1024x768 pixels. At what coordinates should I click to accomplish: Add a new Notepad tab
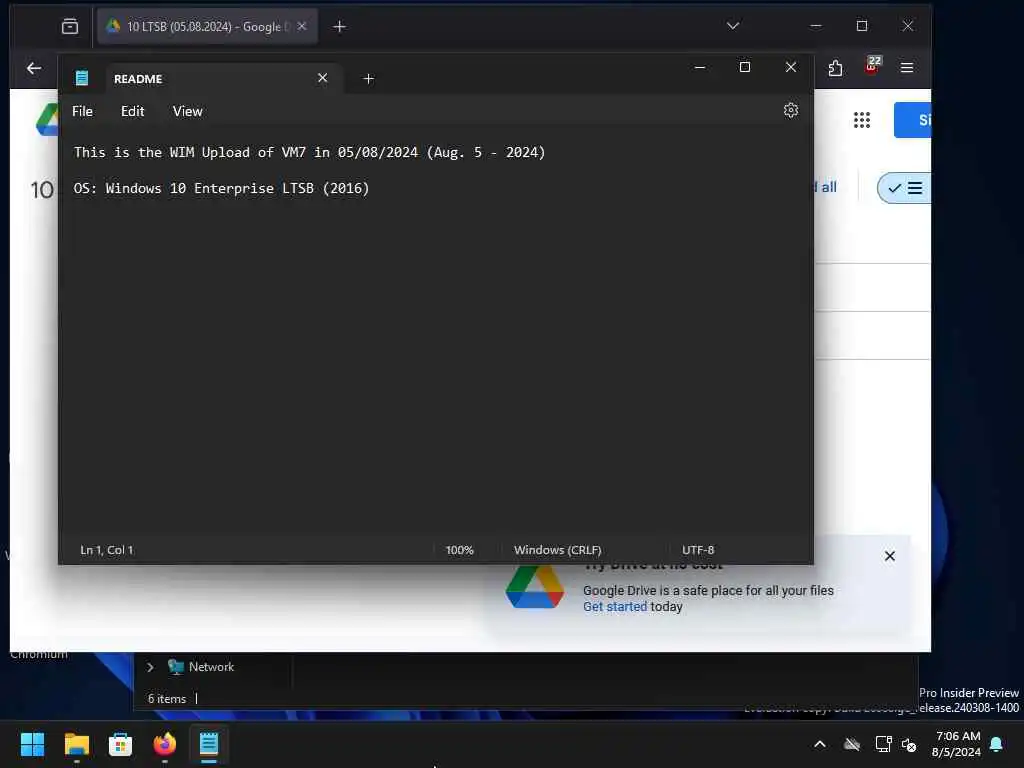coord(368,79)
